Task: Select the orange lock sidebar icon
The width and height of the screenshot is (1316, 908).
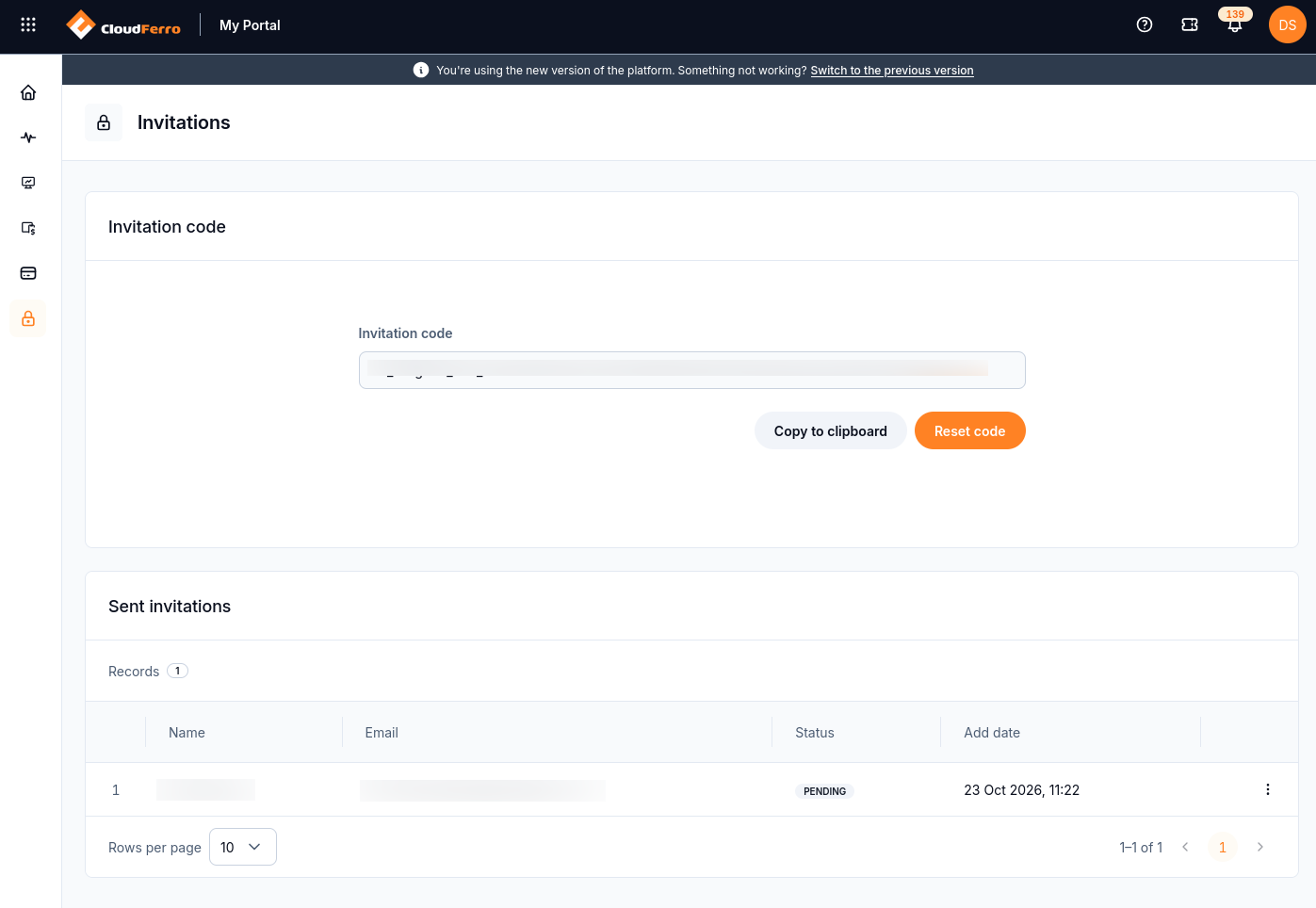Action: pyautogui.click(x=28, y=318)
